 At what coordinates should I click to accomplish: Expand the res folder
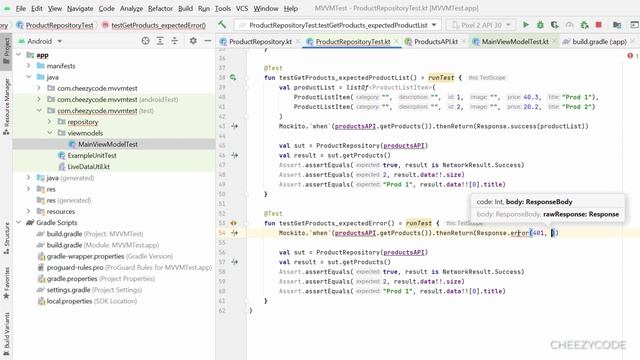29,189
